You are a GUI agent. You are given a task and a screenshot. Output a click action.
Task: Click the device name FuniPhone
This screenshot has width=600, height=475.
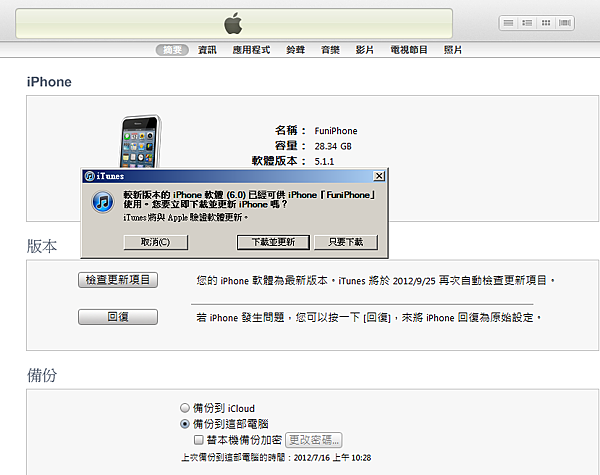(336, 131)
